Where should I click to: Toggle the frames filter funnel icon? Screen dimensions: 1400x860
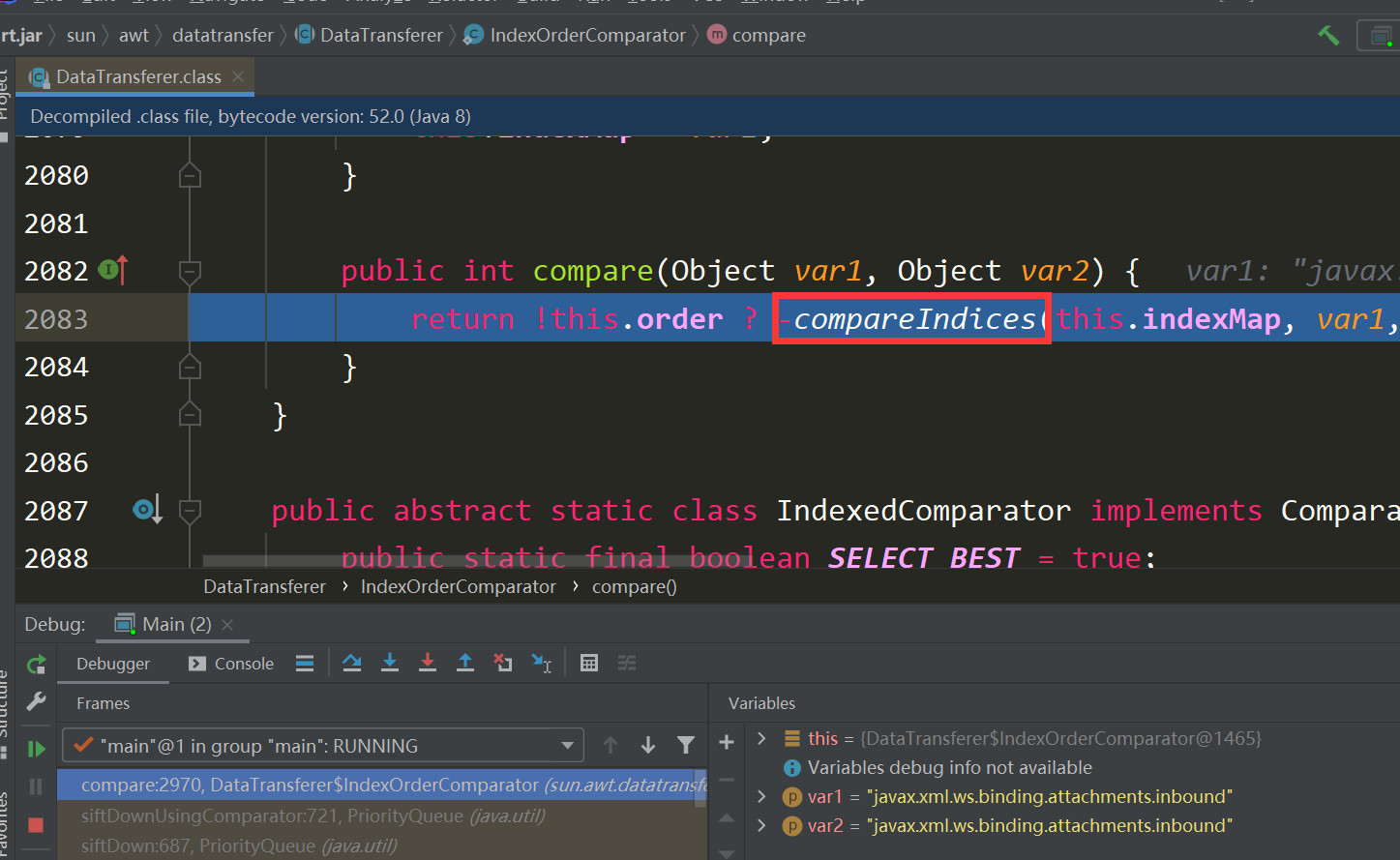pyautogui.click(x=686, y=745)
